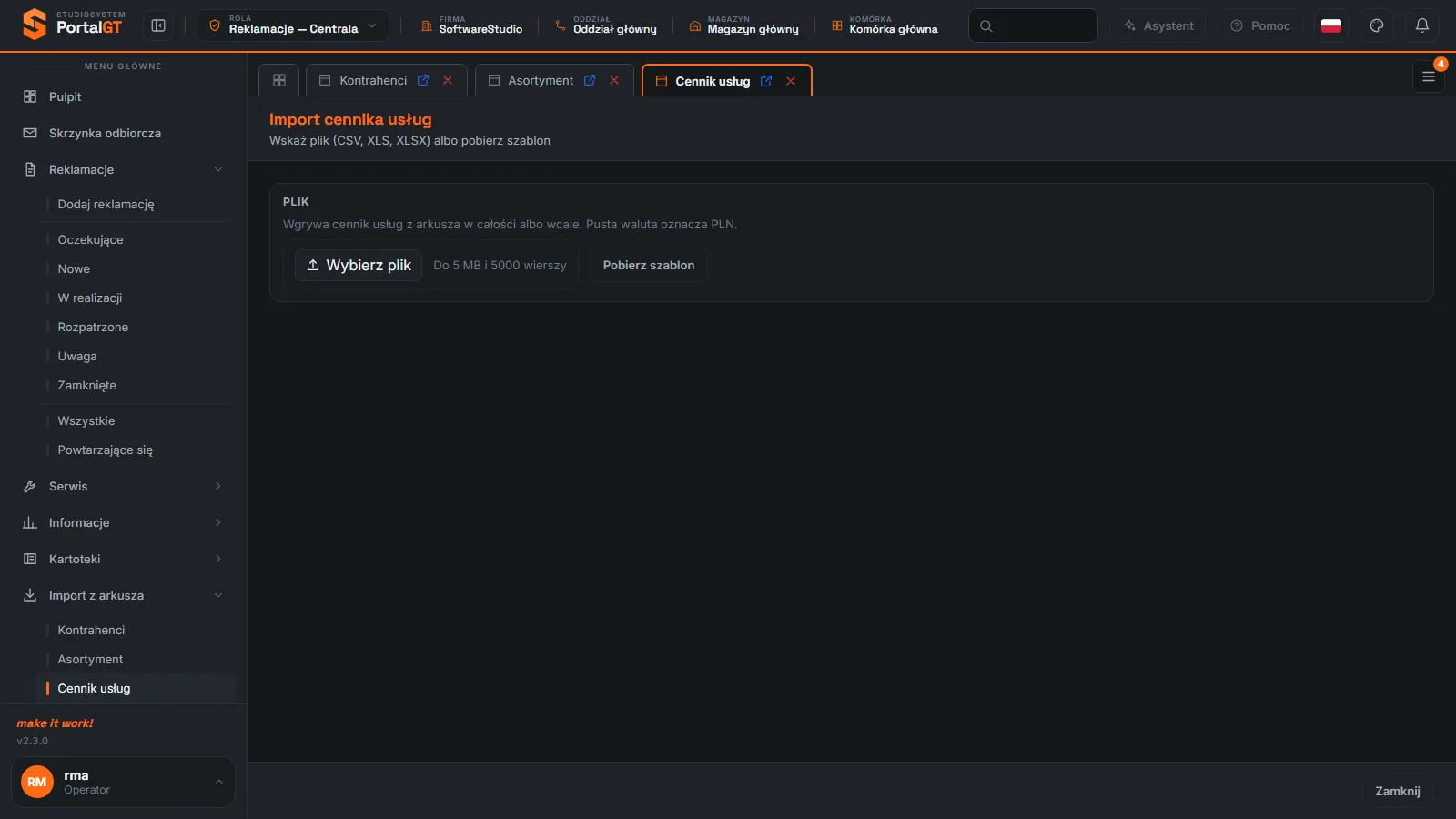Open Skrzynka odbiorcza
Viewport: 1456px width, 819px height.
click(x=123, y=133)
